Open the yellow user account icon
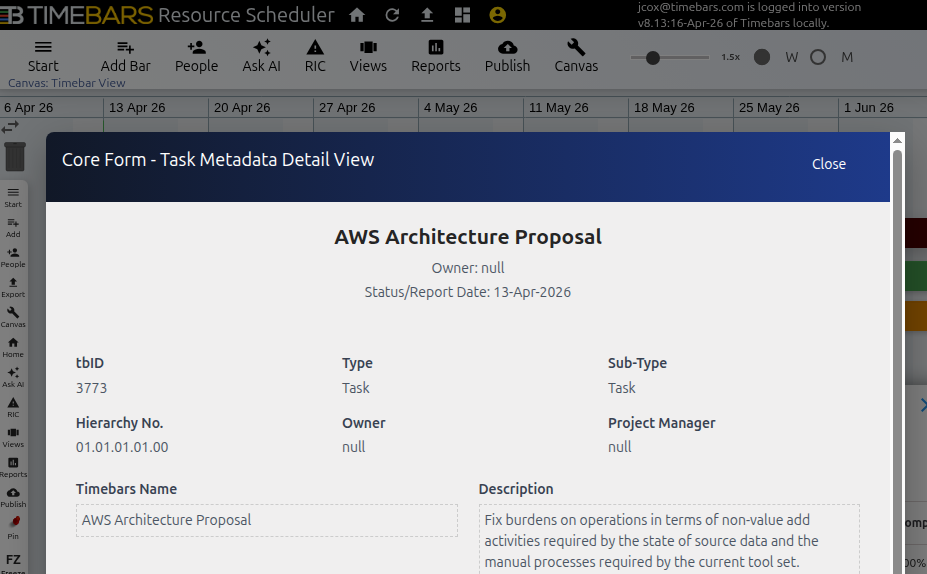Screen dimensions: 927x574 coord(497,15)
